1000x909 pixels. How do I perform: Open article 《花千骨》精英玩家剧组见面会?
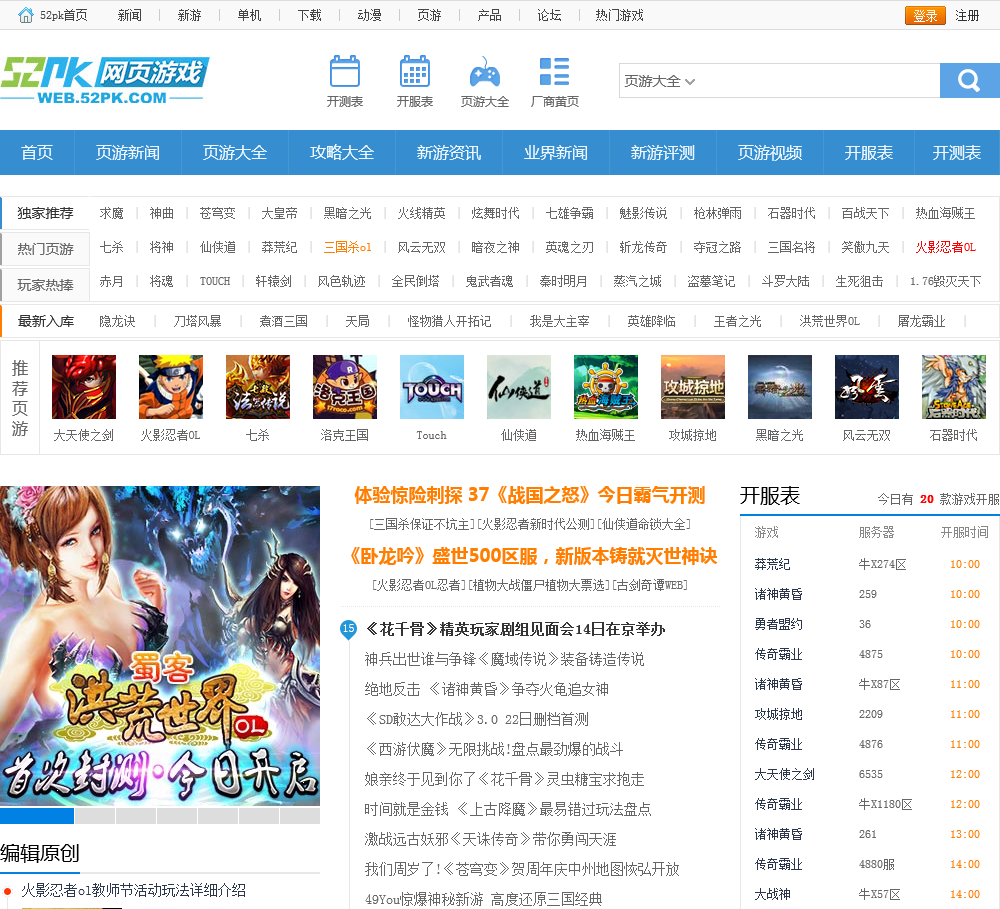[515, 630]
